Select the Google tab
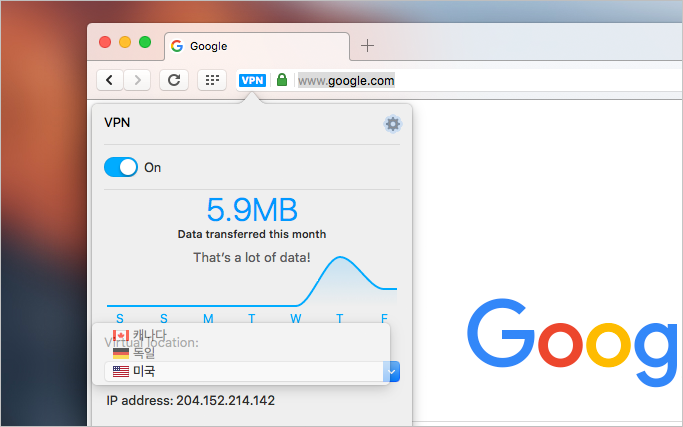This screenshot has height=427, width=683. [x=257, y=46]
